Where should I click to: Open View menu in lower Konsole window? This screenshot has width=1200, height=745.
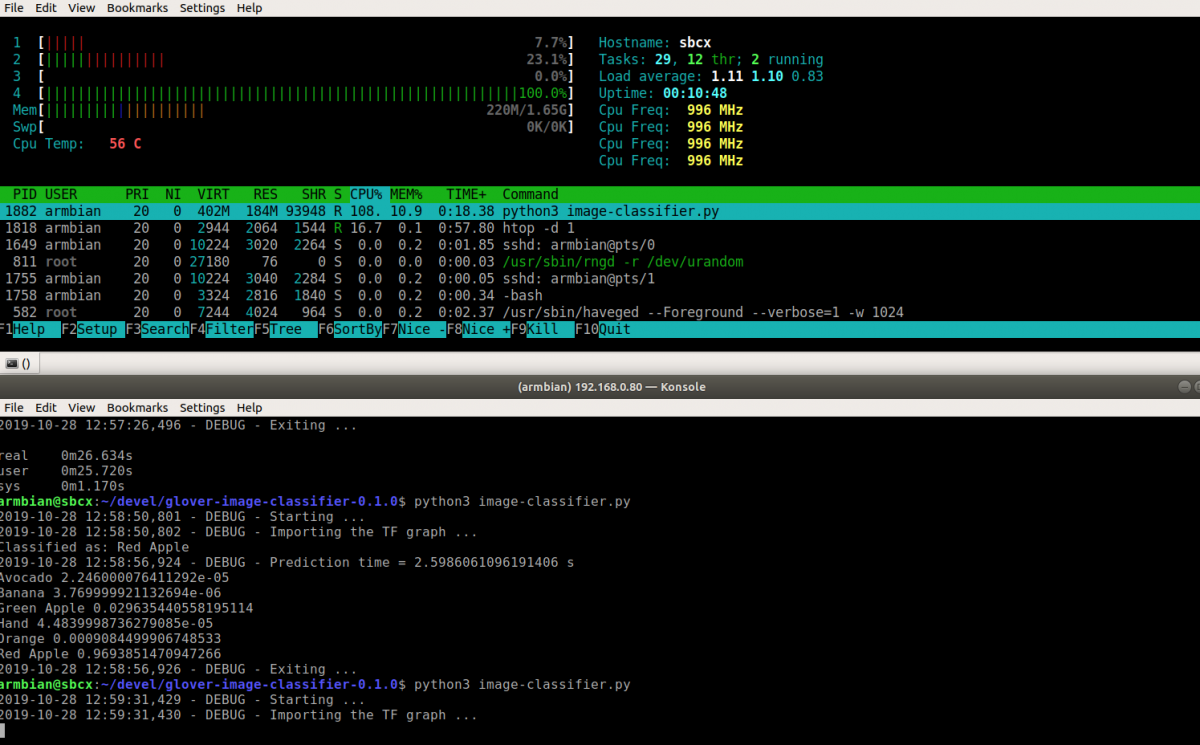(x=82, y=408)
